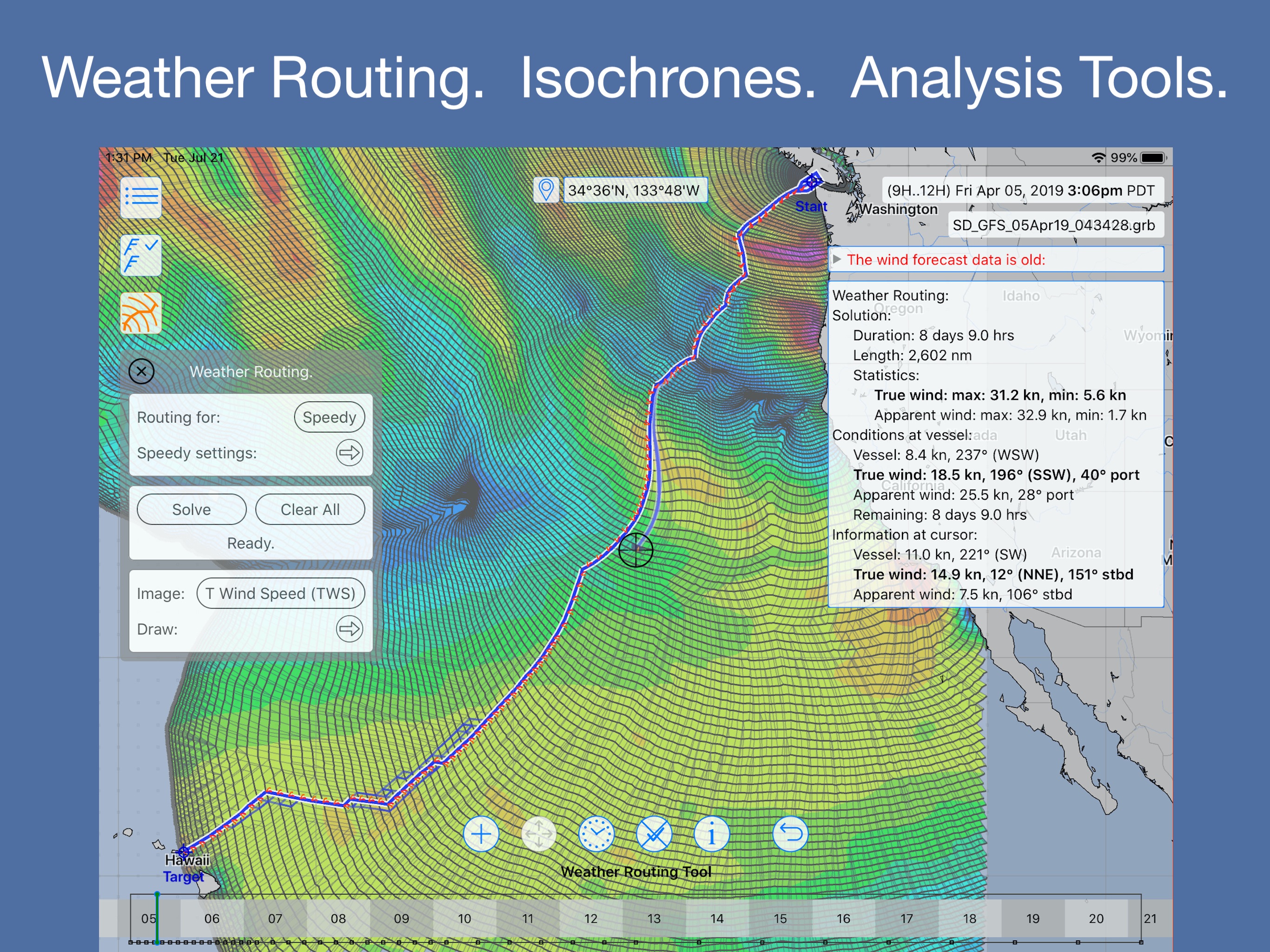Jump to day 06 on timeline
The width and height of the screenshot is (1270, 952).
pos(212,919)
